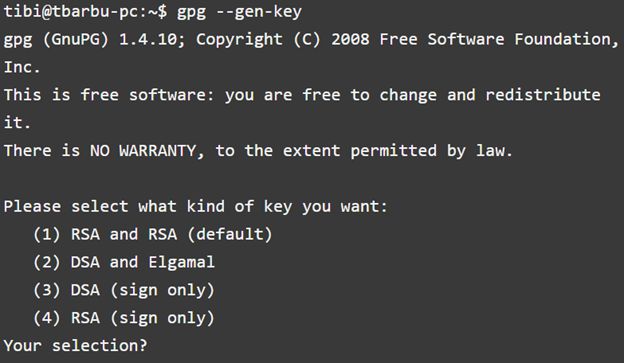The width and height of the screenshot is (624, 363).
Task: Click the word 'Elgamal'
Action: (x=181, y=262)
